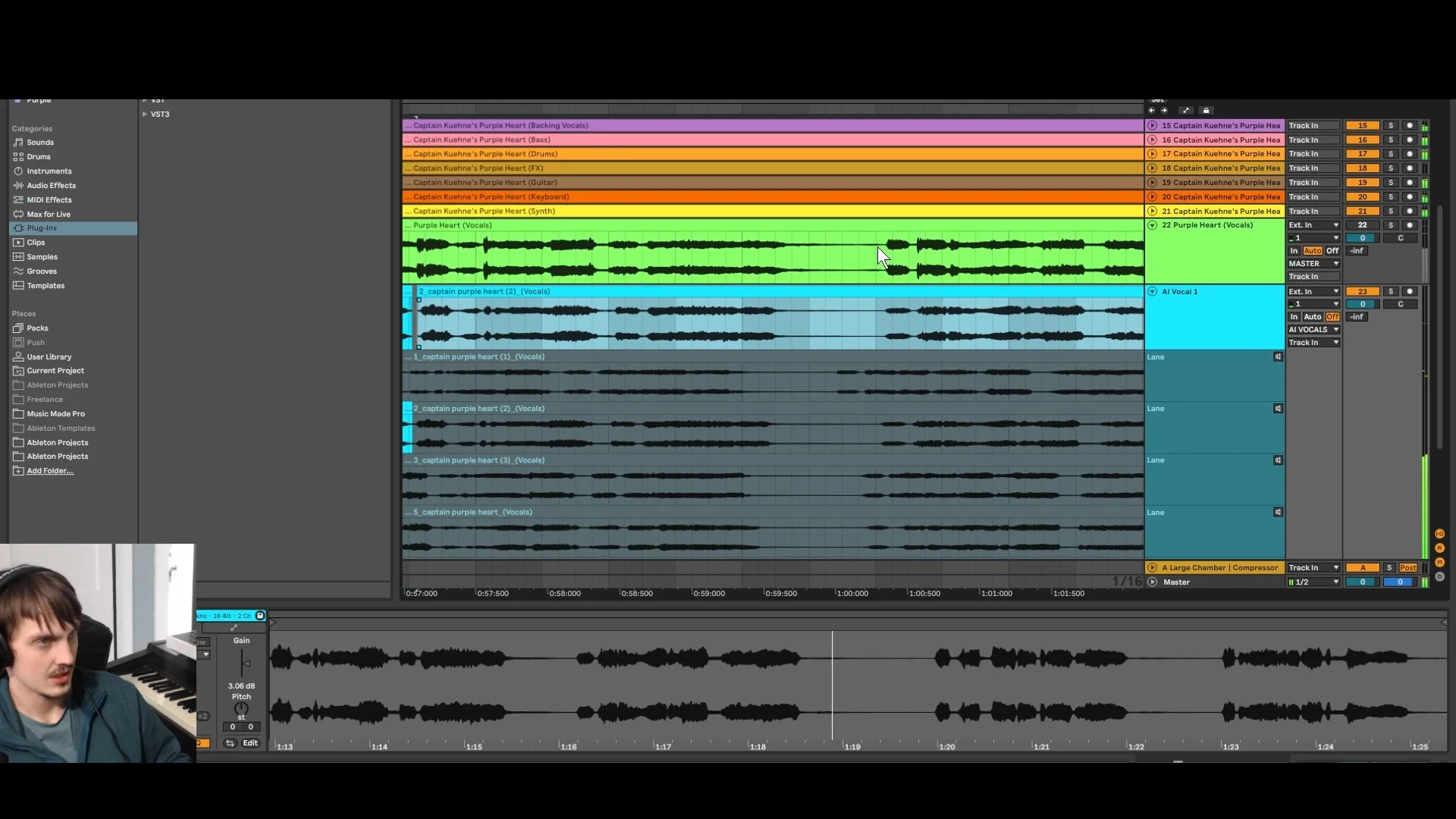Select the Samples category in the browser
Image resolution: width=1456 pixels, height=819 pixels.
click(x=41, y=256)
